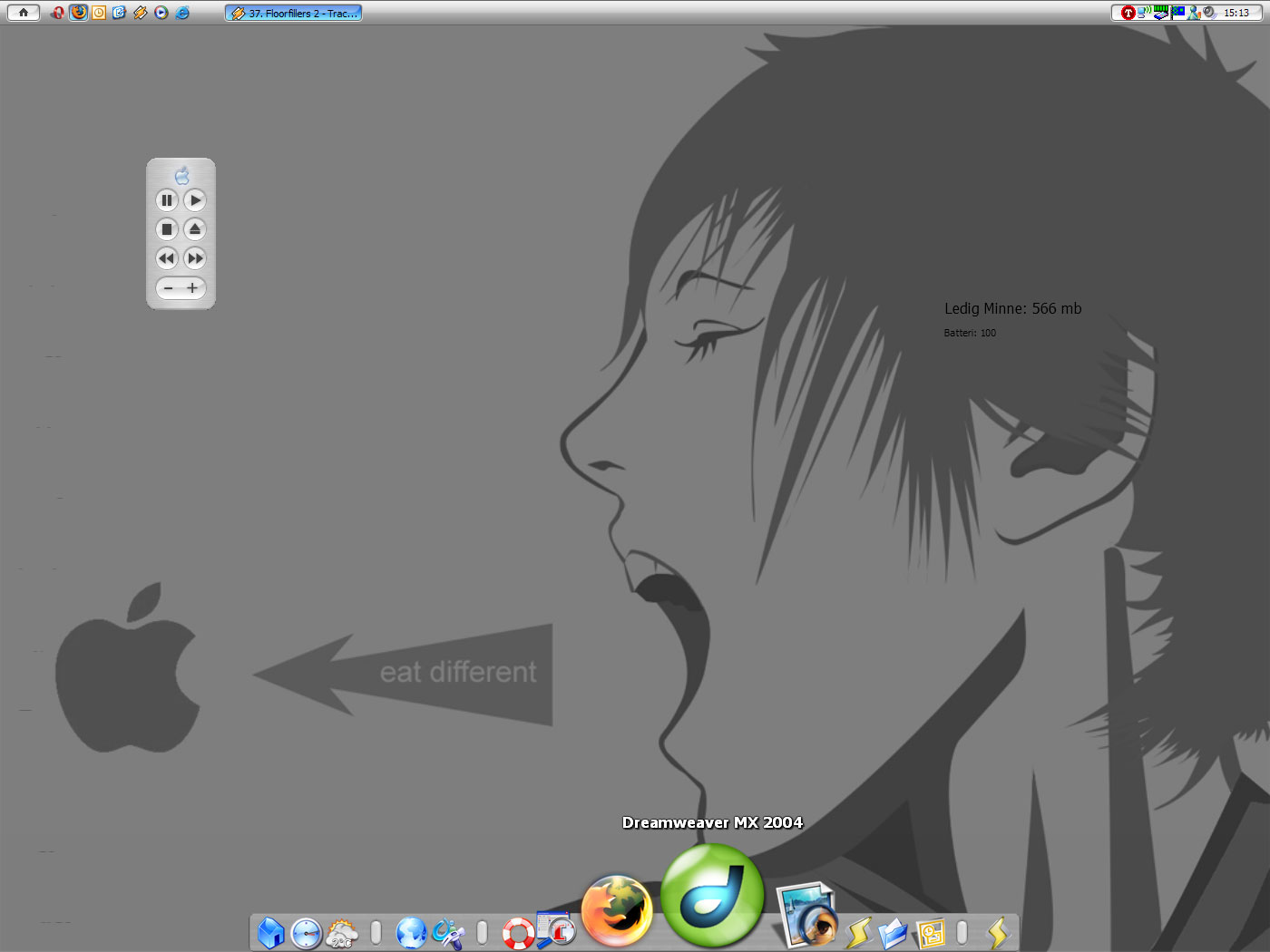The height and width of the screenshot is (952, 1270).
Task: Start playback with the remote's play button
Action: [x=195, y=200]
